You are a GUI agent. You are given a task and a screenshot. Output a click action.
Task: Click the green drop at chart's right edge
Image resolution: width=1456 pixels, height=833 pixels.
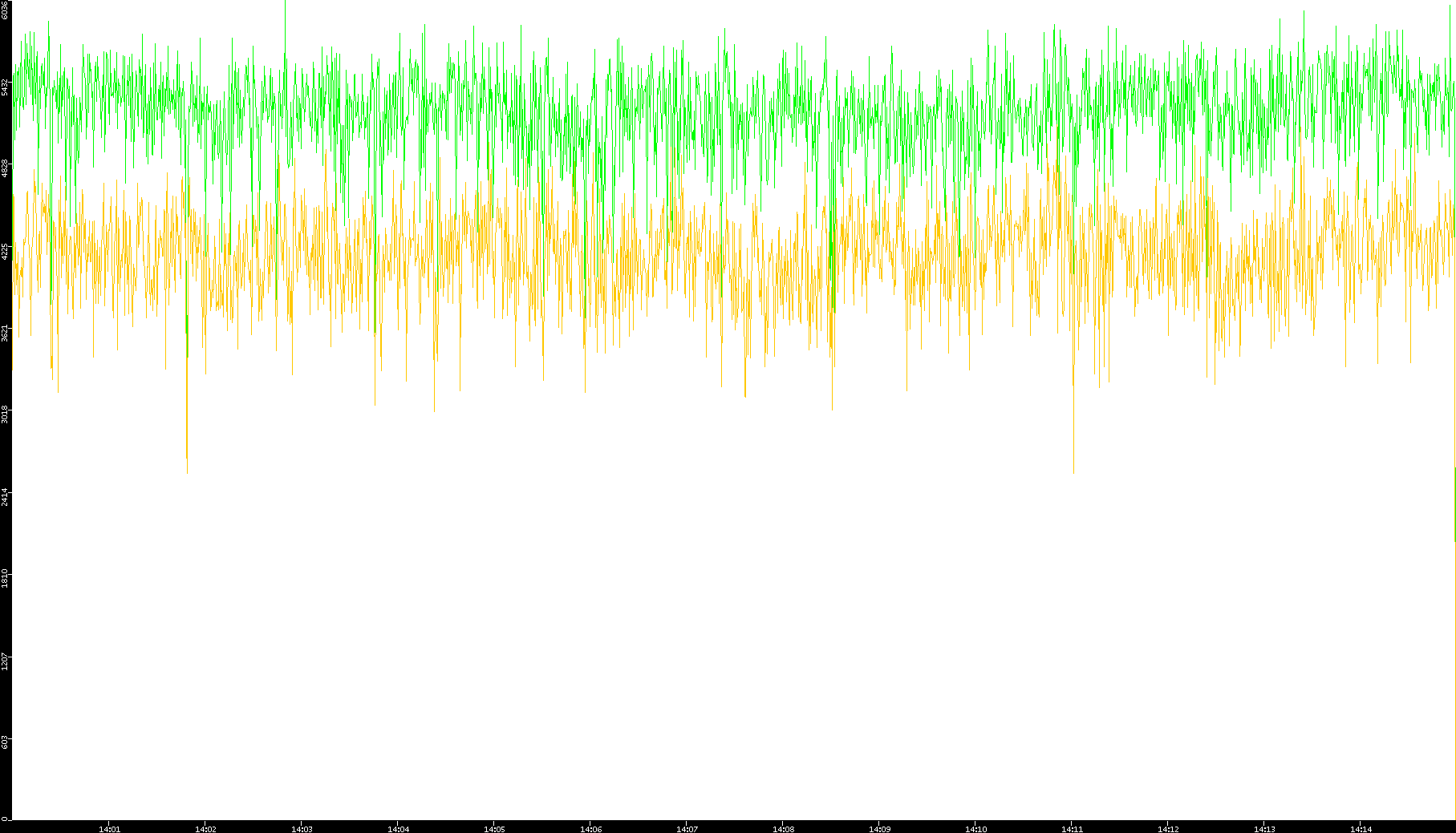(x=1454, y=505)
